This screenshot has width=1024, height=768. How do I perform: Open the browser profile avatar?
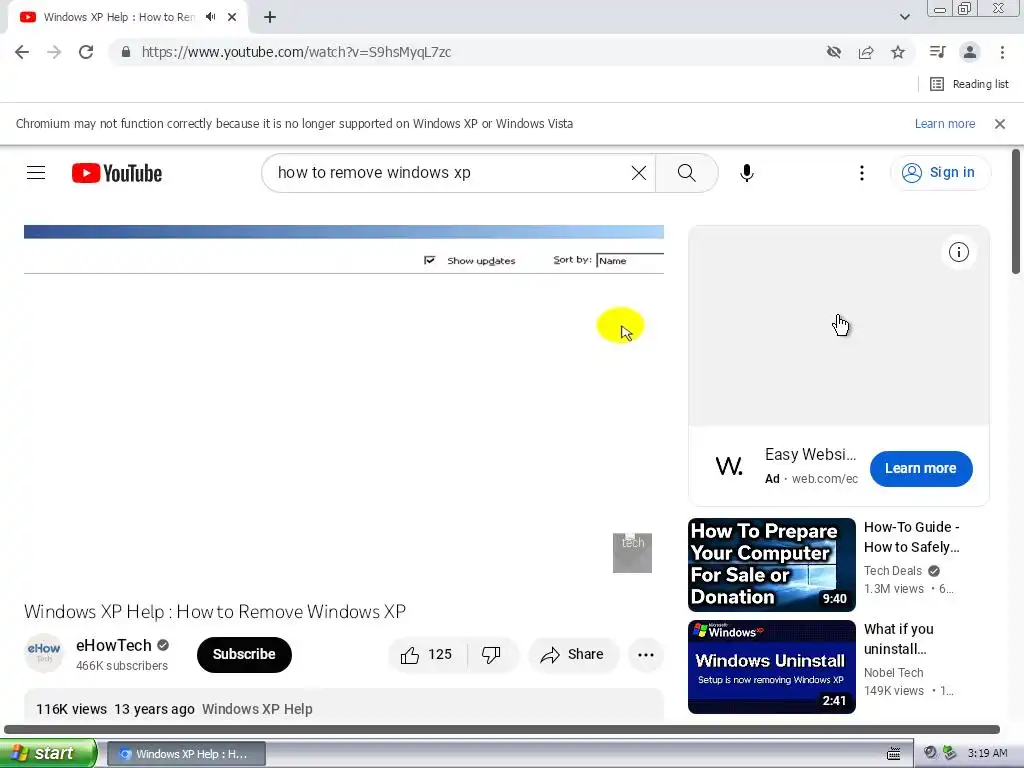[970, 52]
